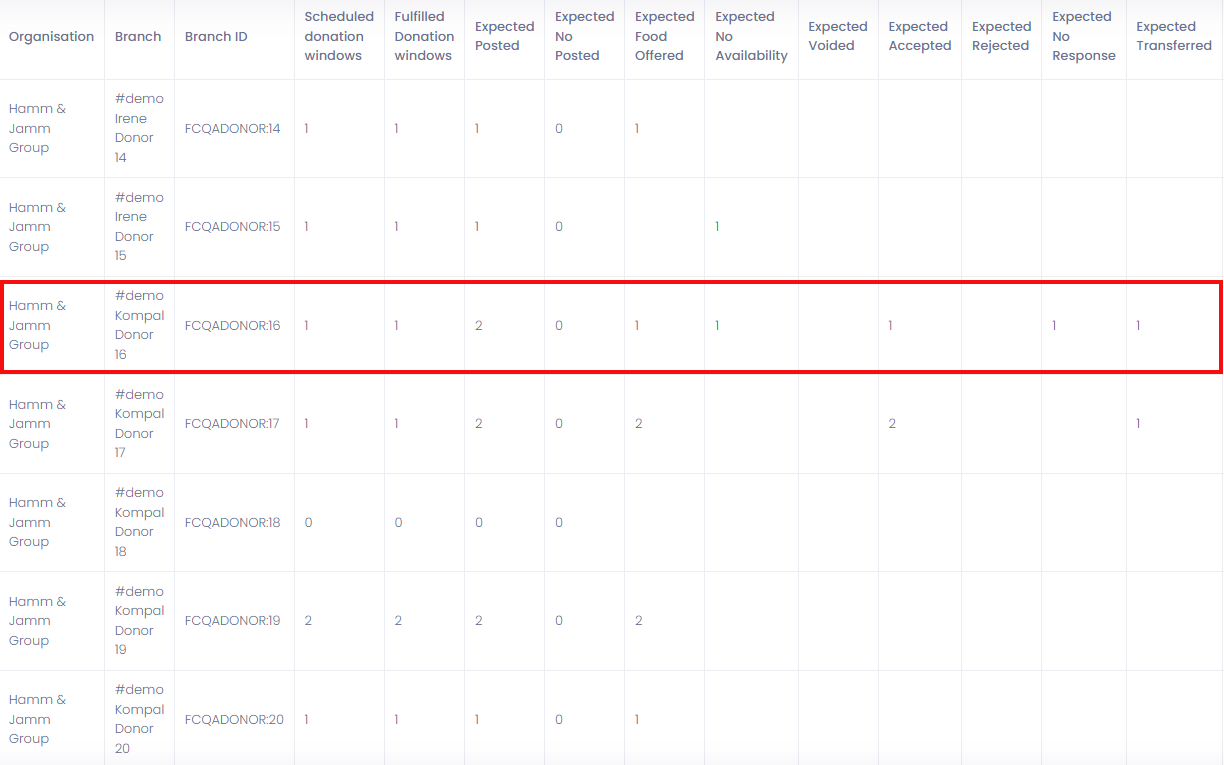Sort by Scheduled donation windows header
The image size is (1224, 765).
[339, 37]
